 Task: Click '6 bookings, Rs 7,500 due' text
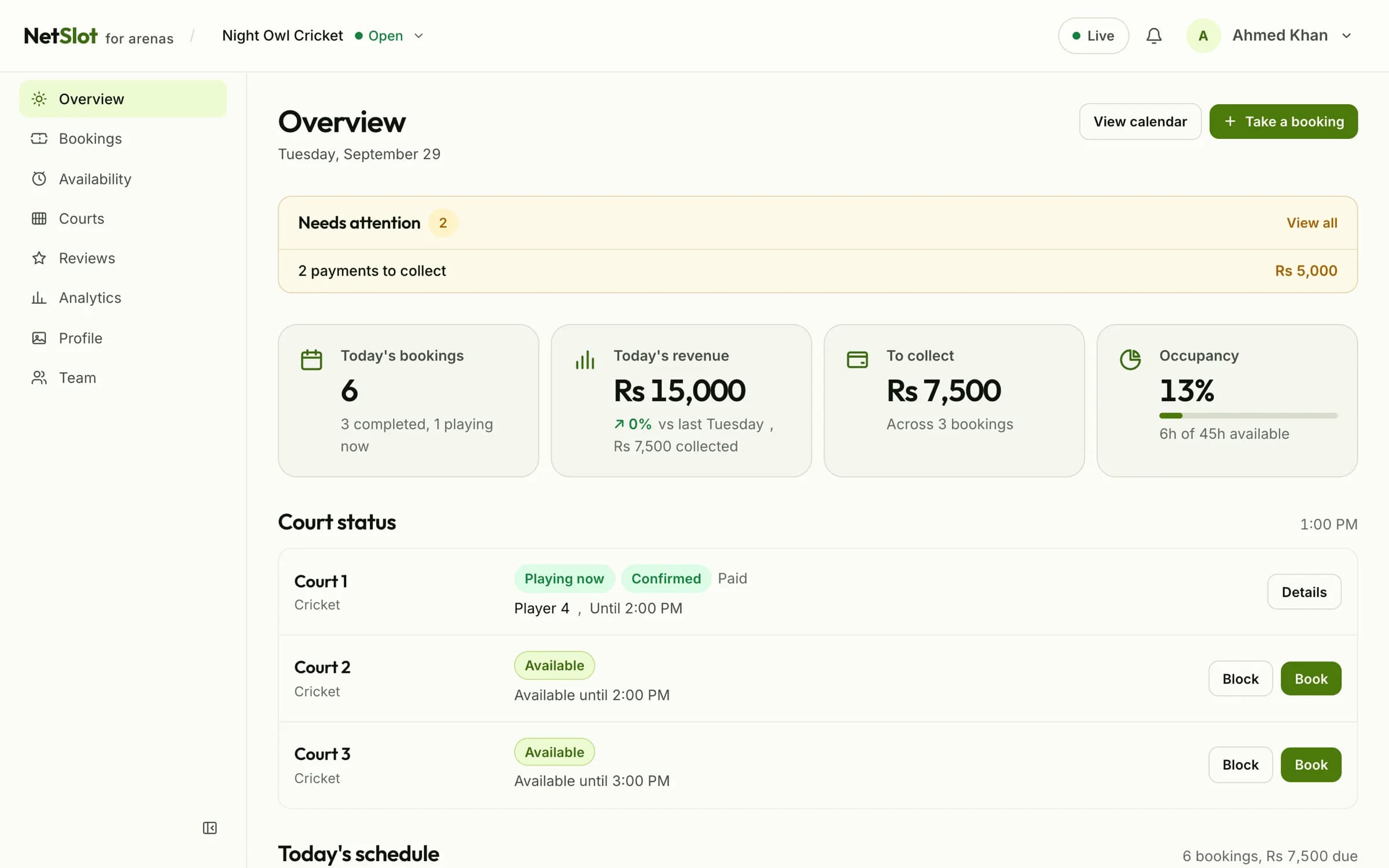[1270, 856]
